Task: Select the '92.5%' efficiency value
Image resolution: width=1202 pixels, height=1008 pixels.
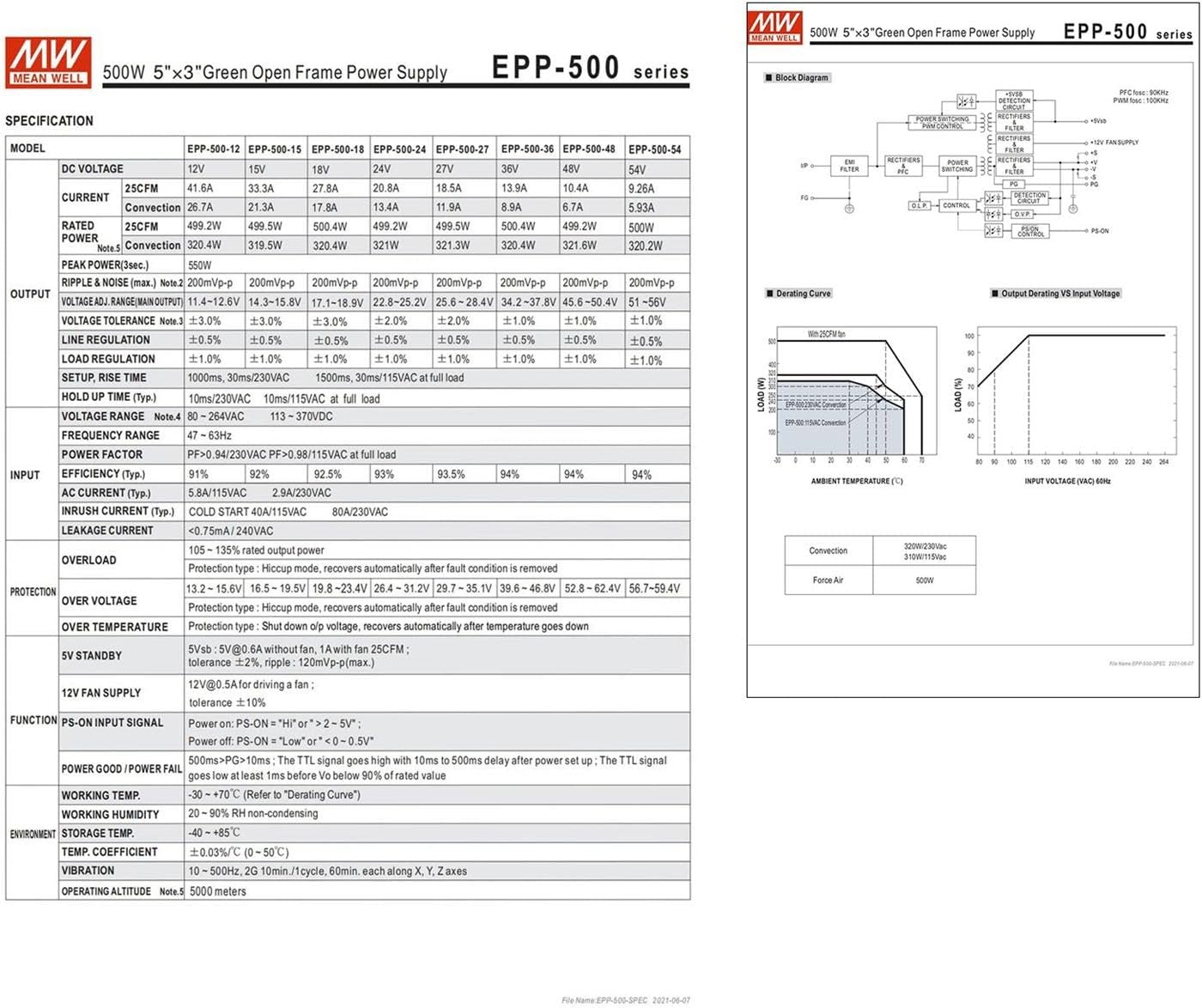Action: pos(328,474)
